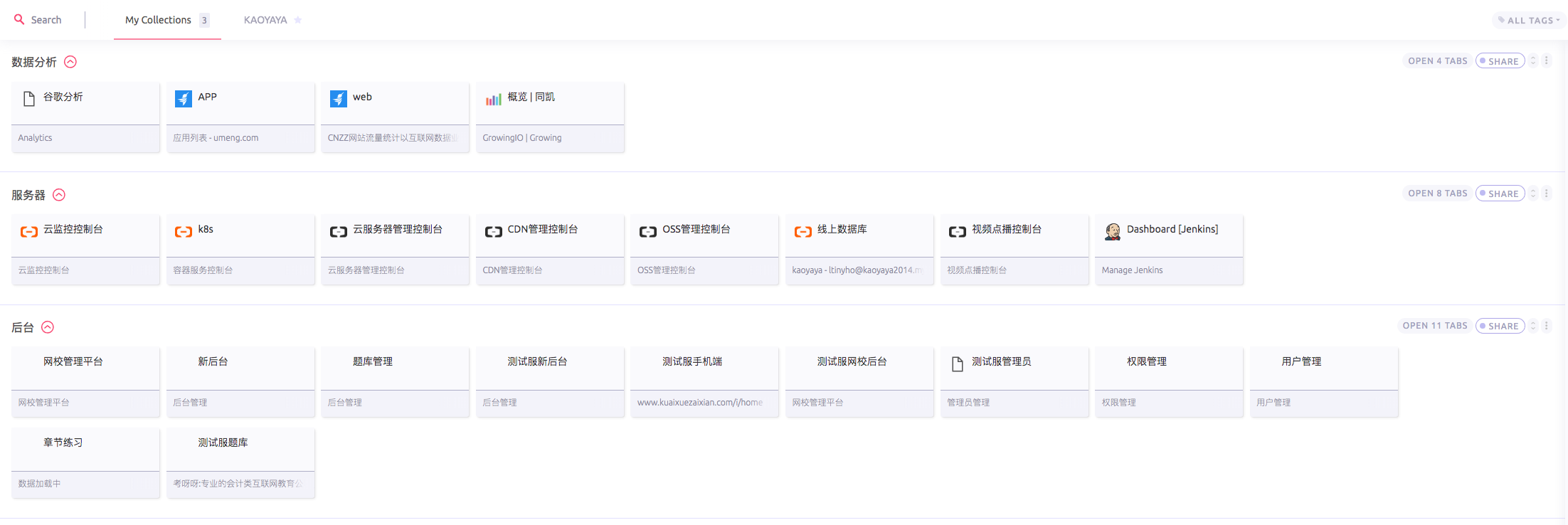The height and width of the screenshot is (525, 1568).
Task: Open the 章节练习 card
Action: coord(85,463)
